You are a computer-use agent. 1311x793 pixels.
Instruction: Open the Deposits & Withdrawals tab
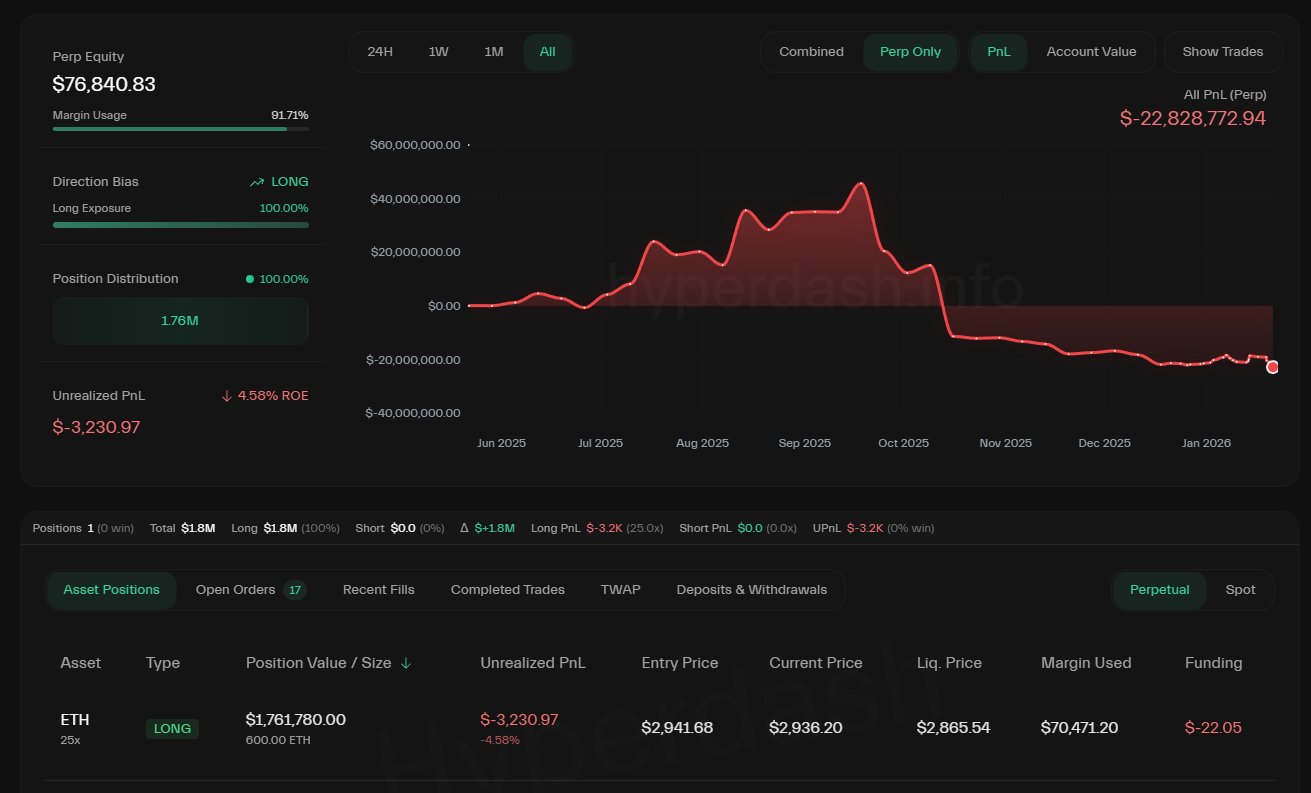(751, 590)
